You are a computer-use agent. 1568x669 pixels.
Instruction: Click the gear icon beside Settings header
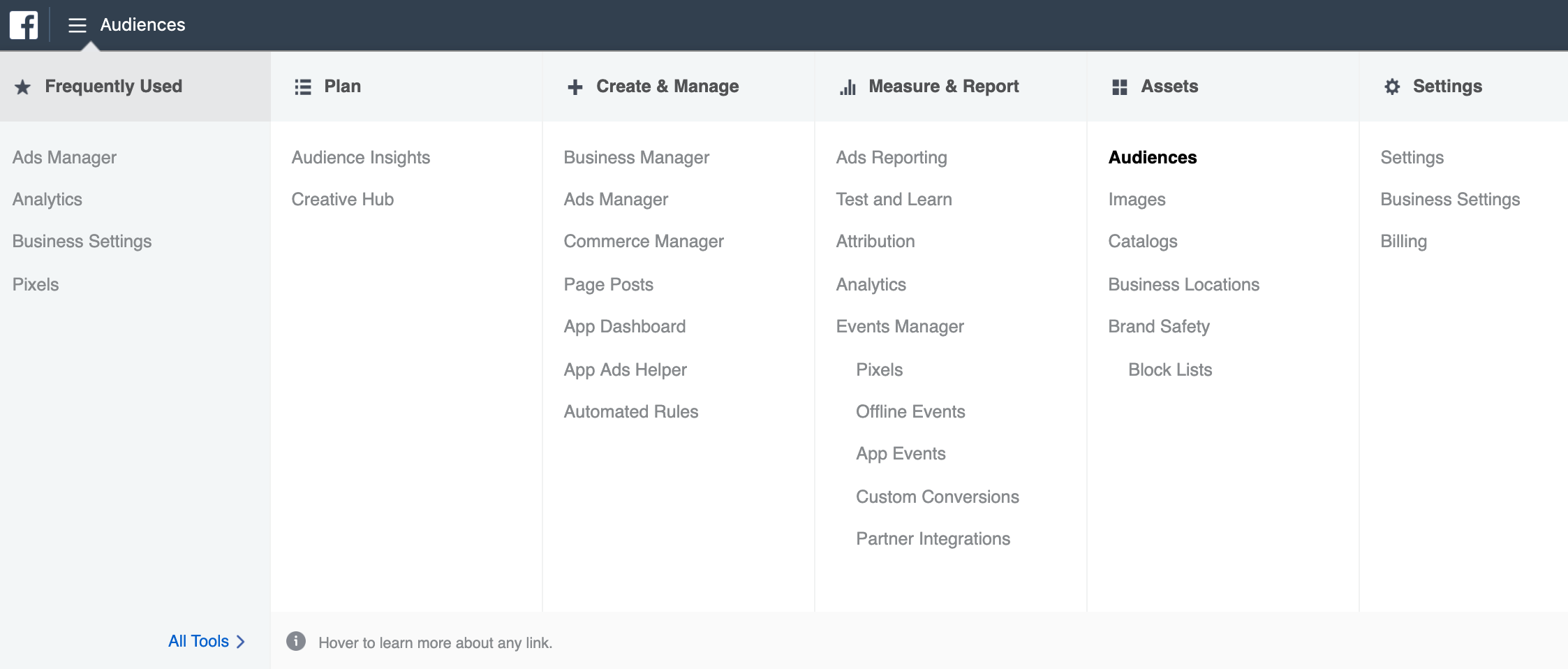tap(1392, 87)
